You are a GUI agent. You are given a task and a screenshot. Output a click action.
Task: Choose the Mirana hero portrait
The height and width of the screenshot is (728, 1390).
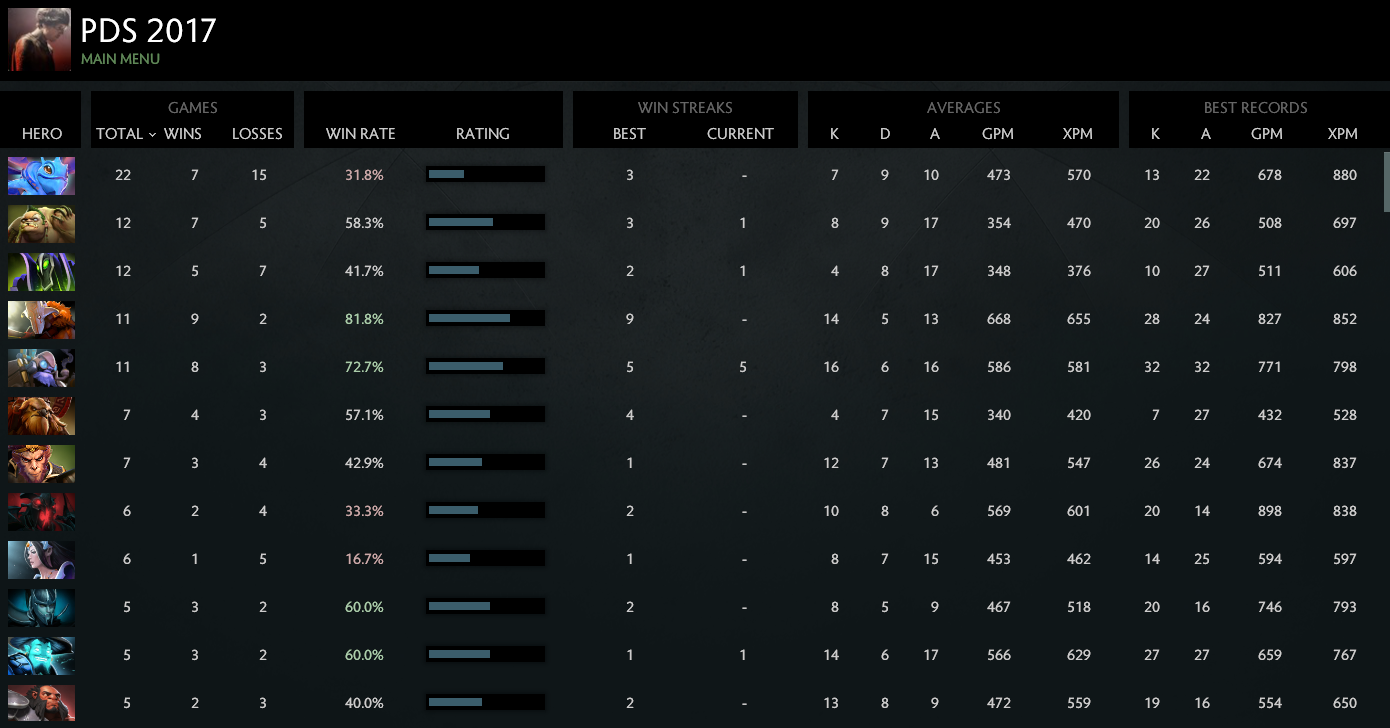click(41, 559)
